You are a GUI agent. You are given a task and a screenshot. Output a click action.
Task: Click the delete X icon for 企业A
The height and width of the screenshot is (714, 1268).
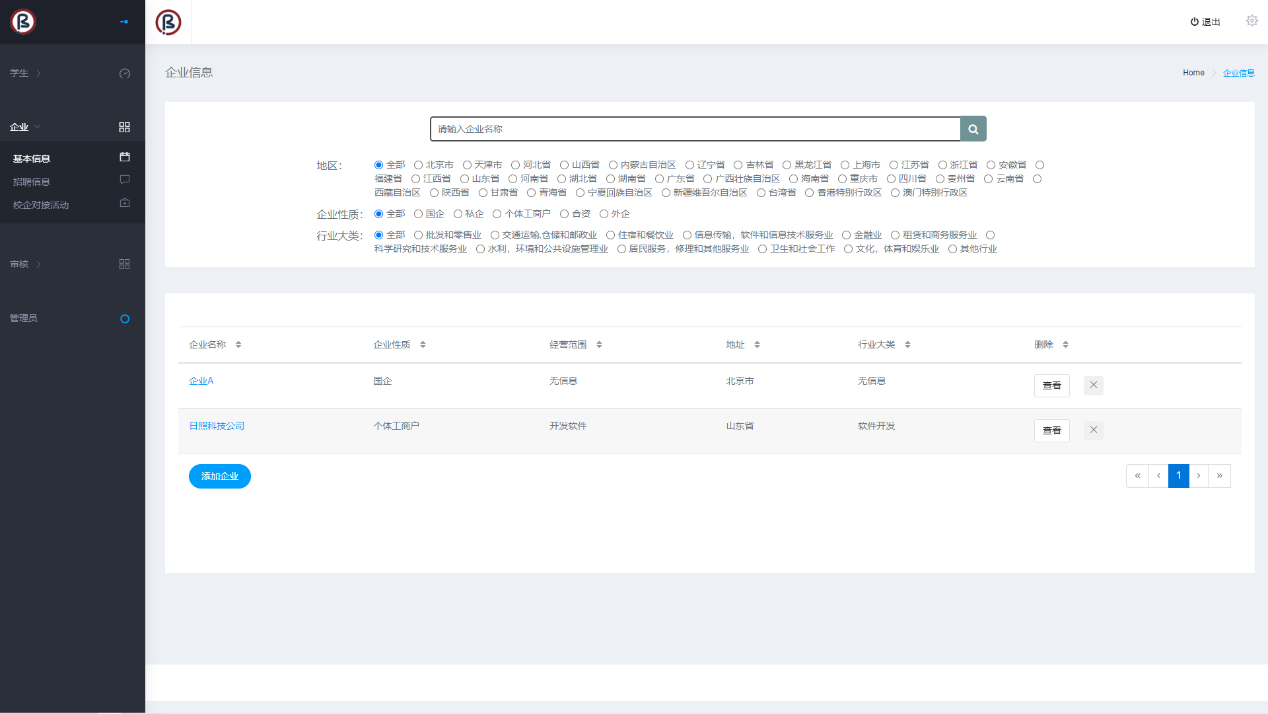[x=1093, y=385]
